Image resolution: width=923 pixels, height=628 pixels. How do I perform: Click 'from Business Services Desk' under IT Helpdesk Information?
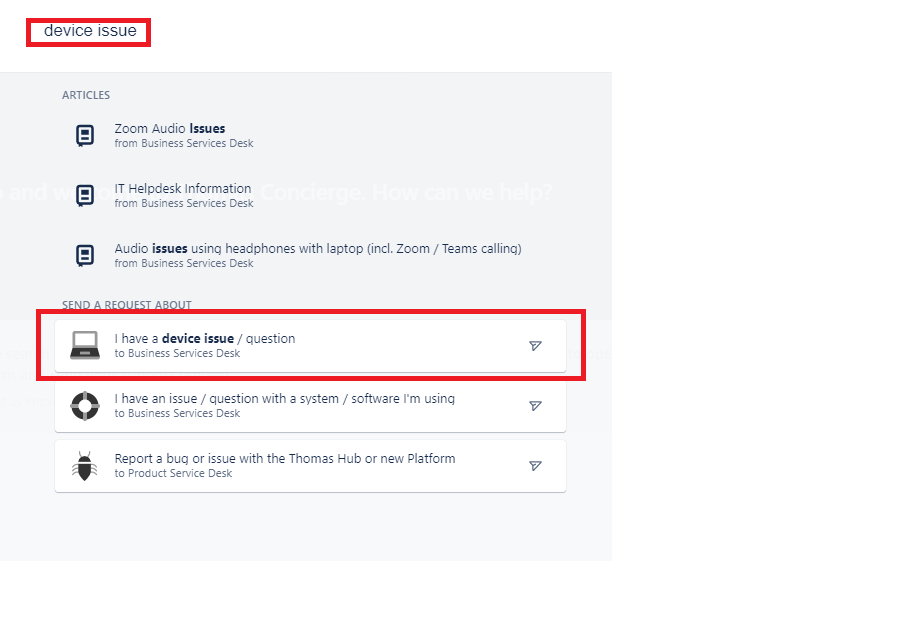(184, 204)
